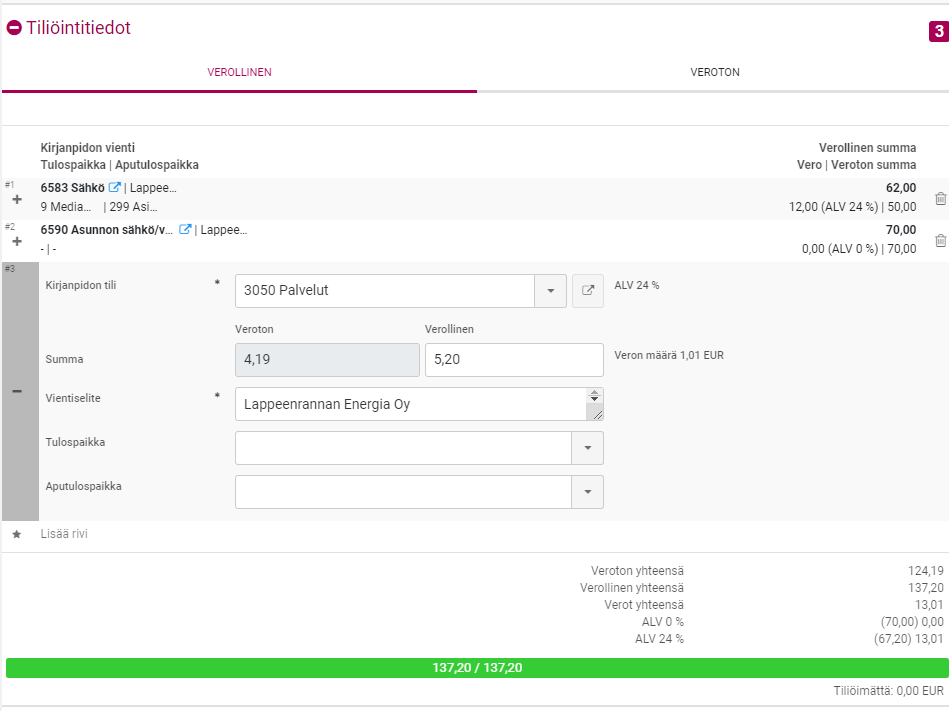The image size is (949, 711).
Task: Open external link icon next to 6590 Asunnon sähkö
Action: tap(185, 230)
